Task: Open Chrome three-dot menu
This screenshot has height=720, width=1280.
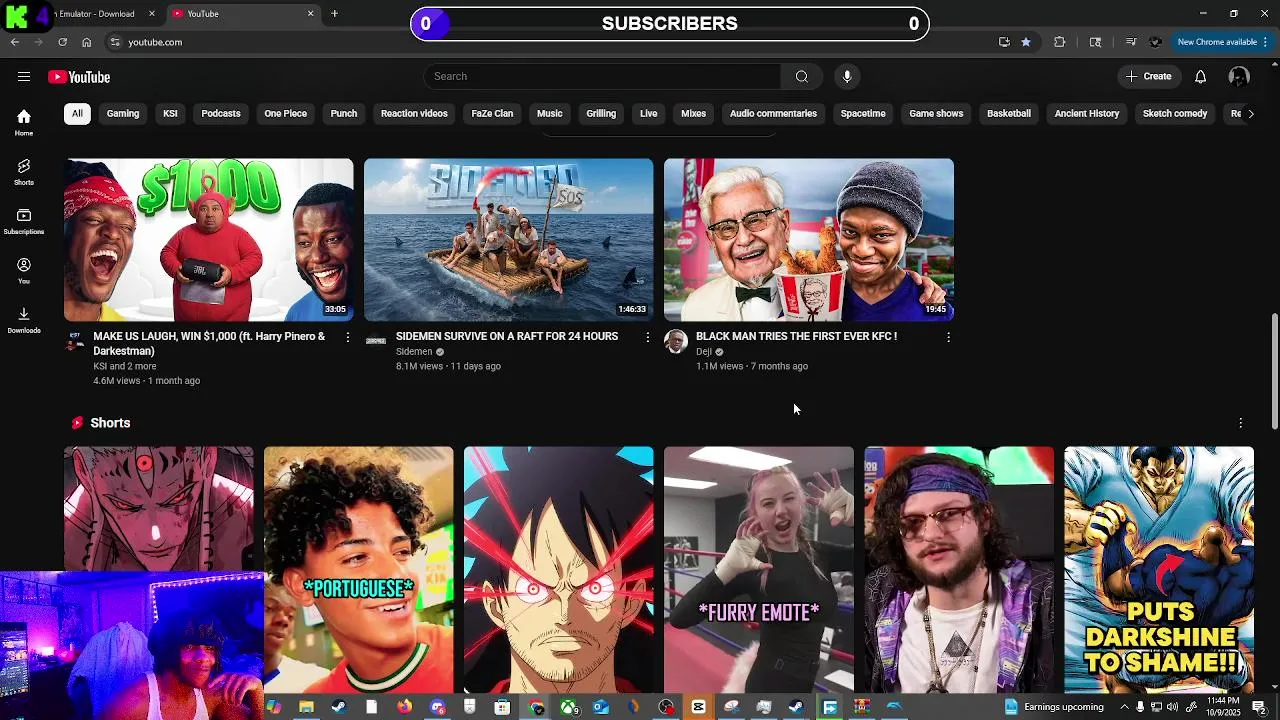Action: click(x=1266, y=42)
